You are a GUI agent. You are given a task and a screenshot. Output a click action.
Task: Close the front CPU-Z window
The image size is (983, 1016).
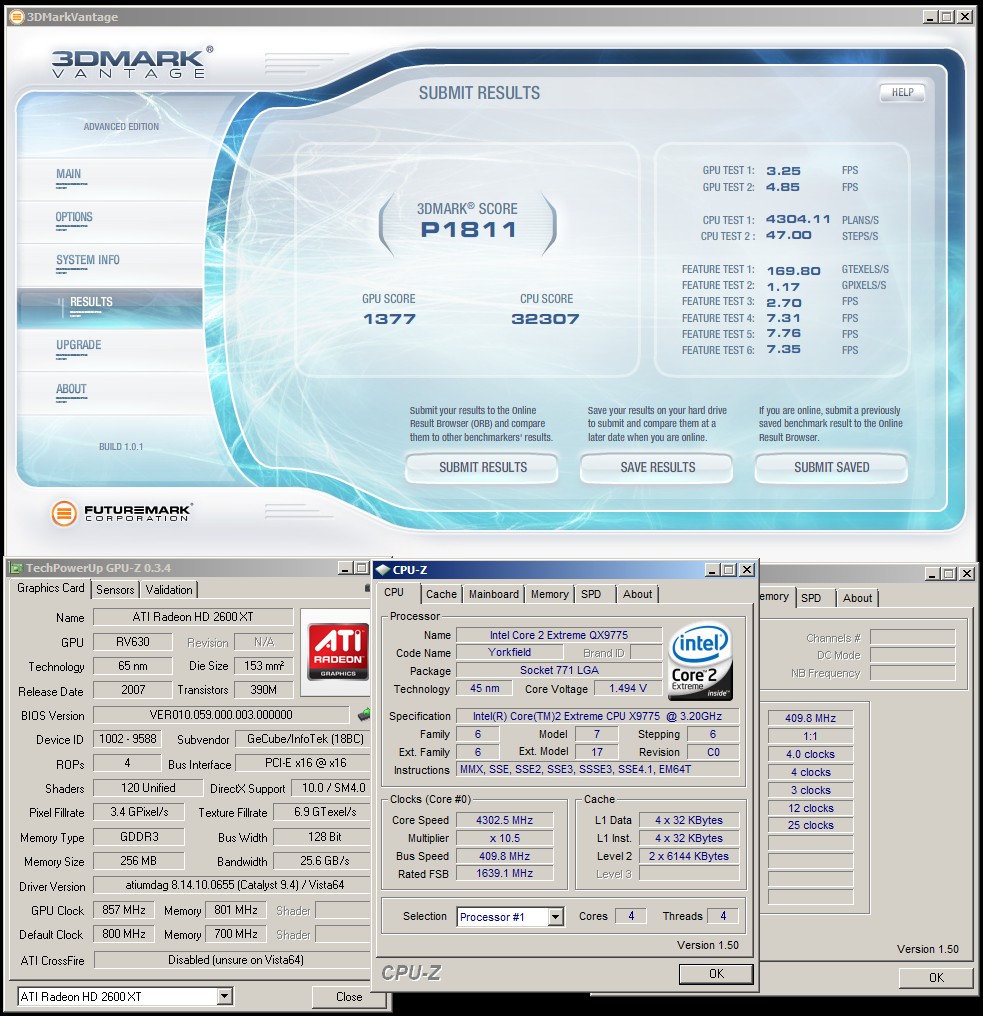pos(747,570)
